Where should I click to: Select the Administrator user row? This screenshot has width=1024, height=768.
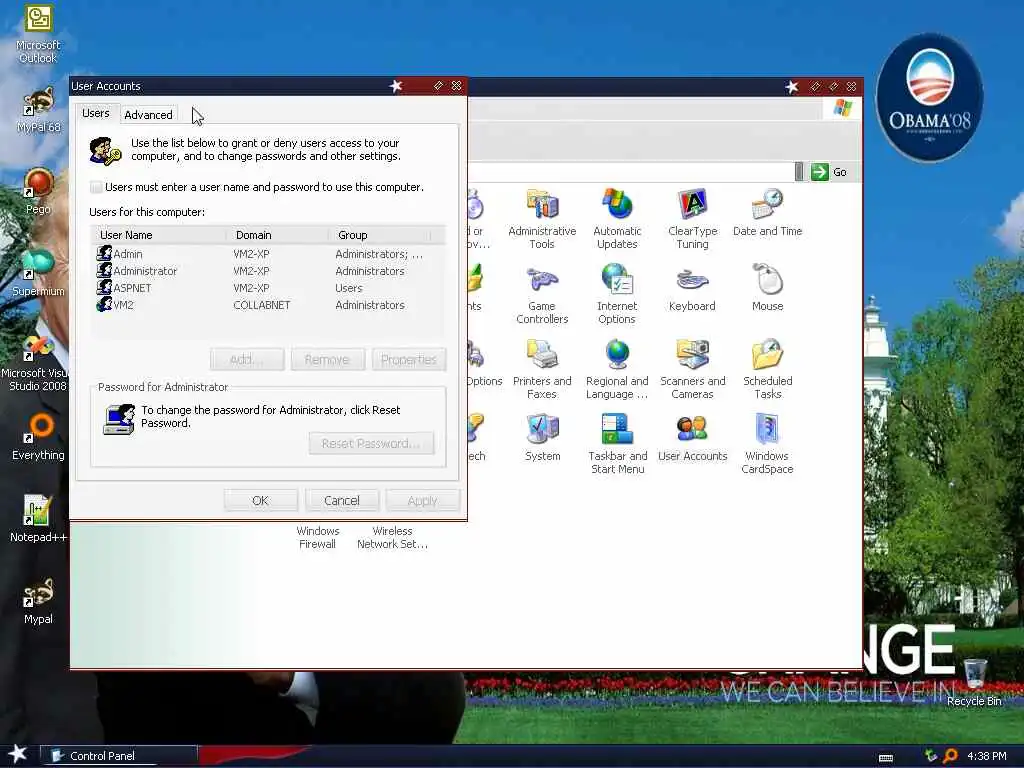268,271
